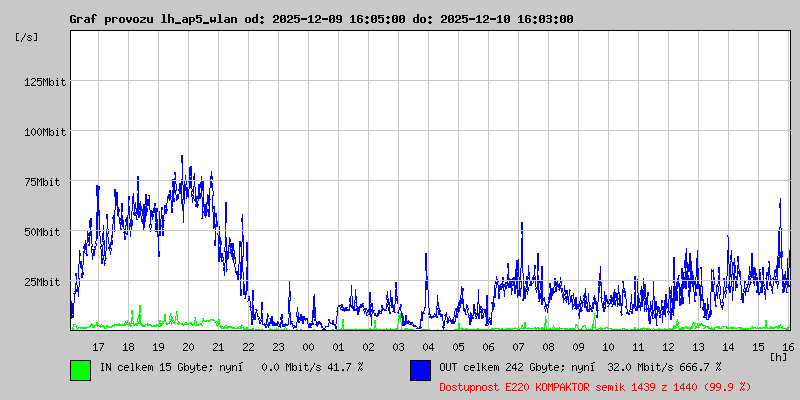Click the '15' hour label on x-axis
The width and height of the screenshot is (800, 400).
pos(758,347)
